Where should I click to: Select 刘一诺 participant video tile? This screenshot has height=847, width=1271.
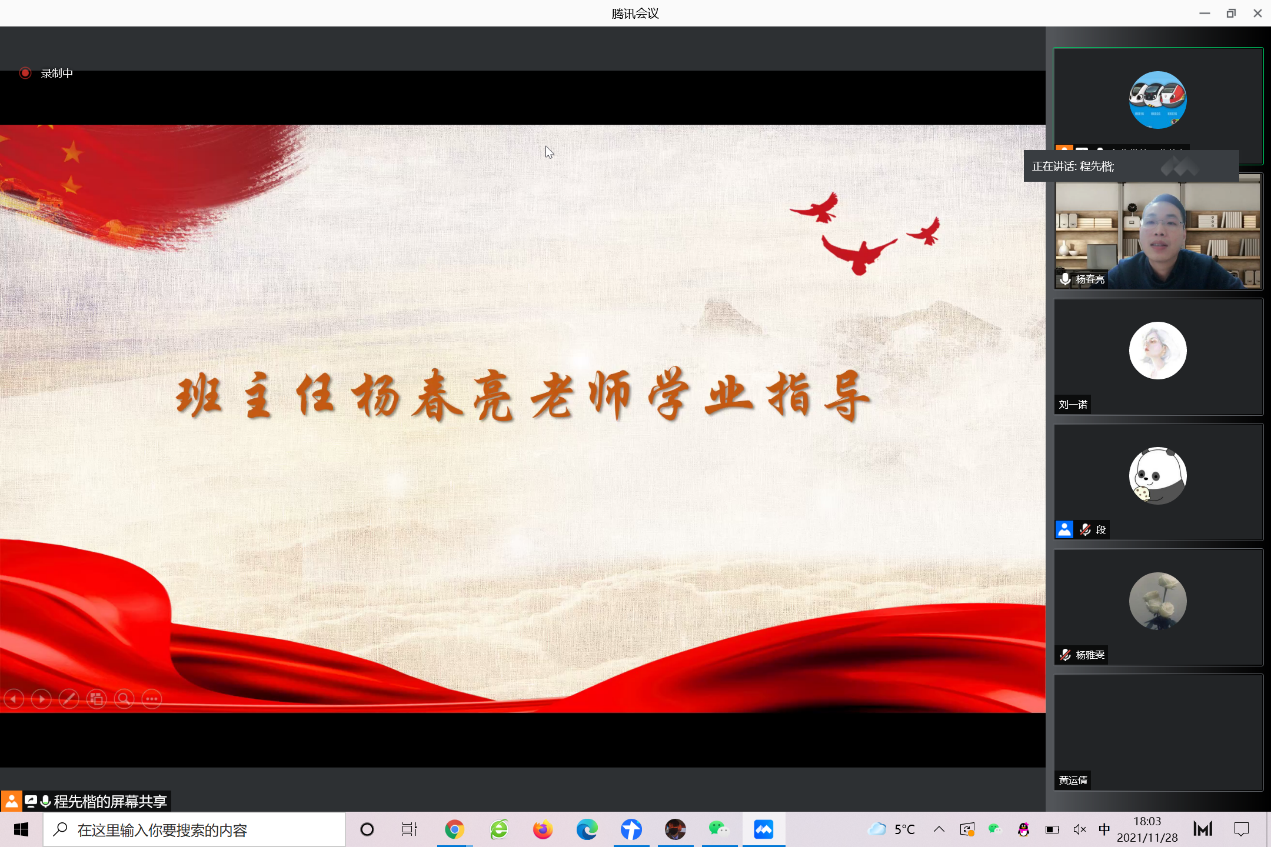1157,356
